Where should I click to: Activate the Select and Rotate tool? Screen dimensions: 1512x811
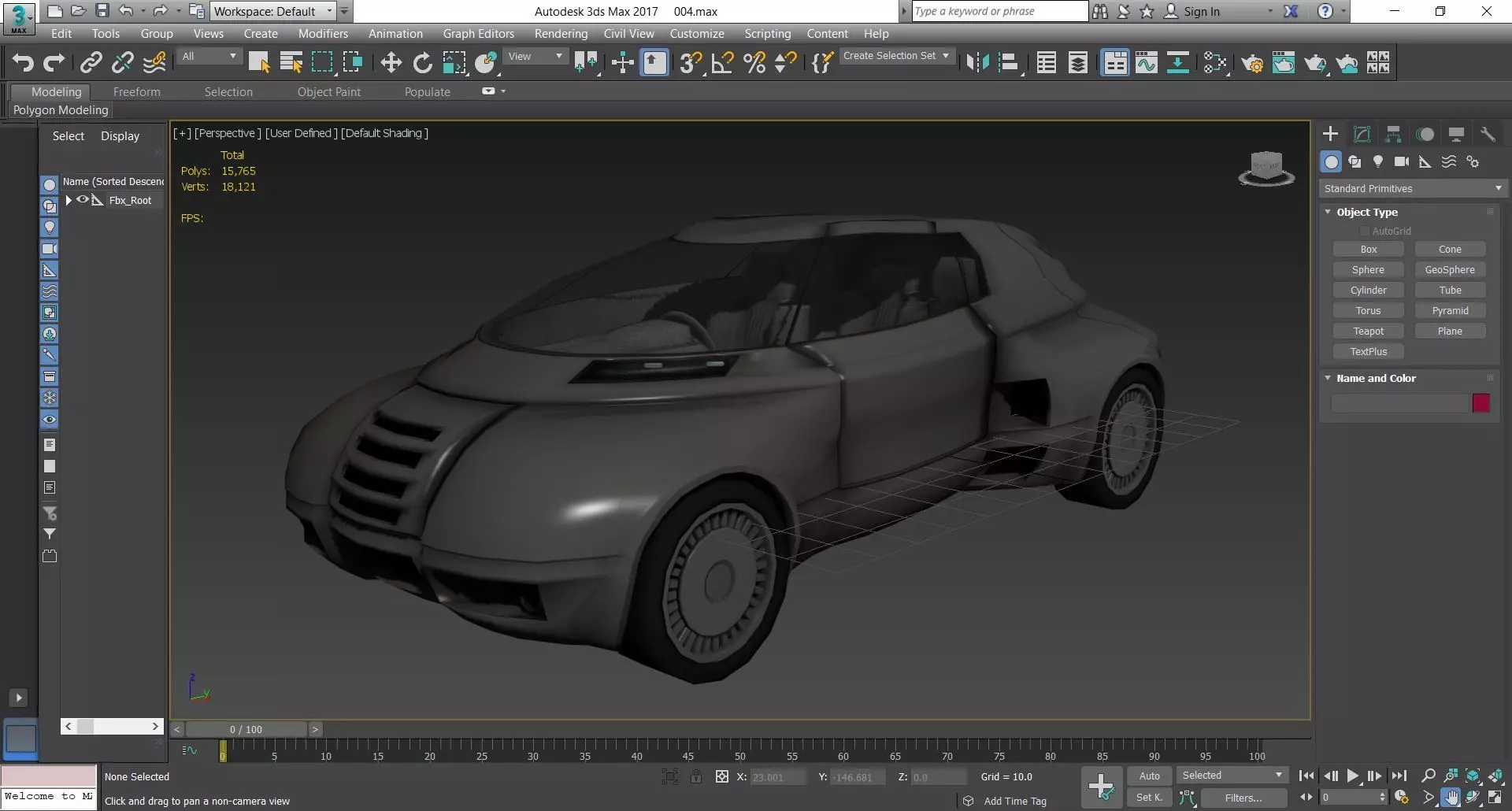tap(422, 63)
